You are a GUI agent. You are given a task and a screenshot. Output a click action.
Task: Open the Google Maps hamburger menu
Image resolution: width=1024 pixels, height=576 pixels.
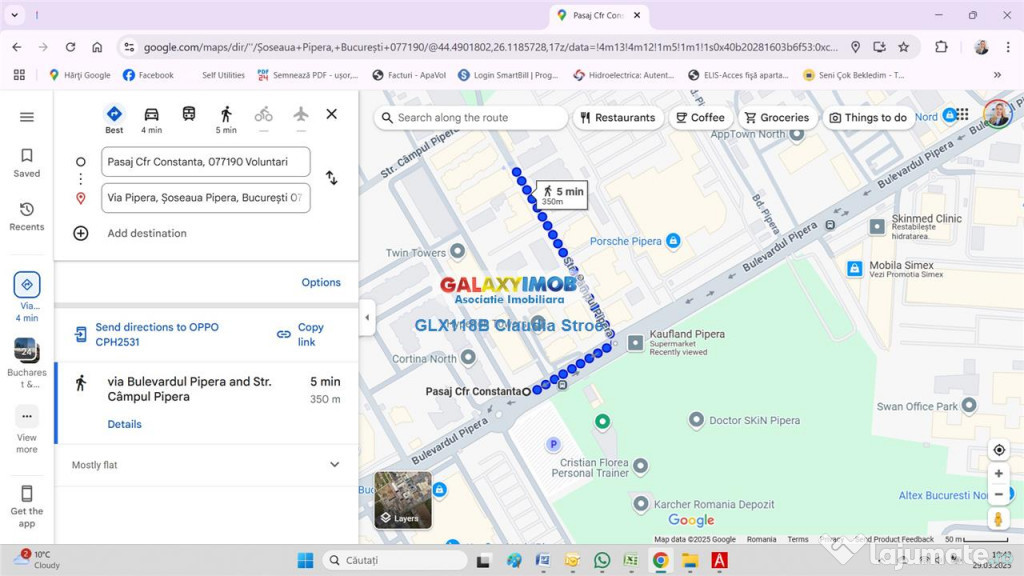point(27,117)
